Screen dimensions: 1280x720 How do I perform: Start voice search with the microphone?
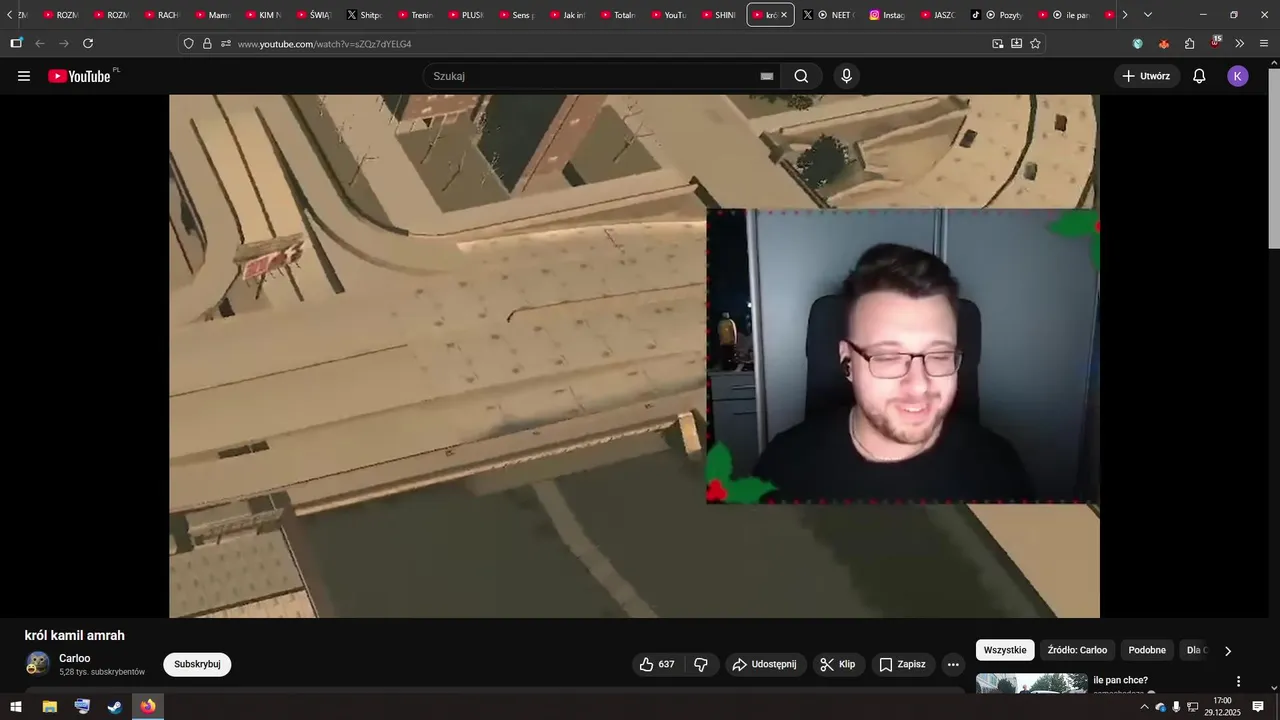847,76
